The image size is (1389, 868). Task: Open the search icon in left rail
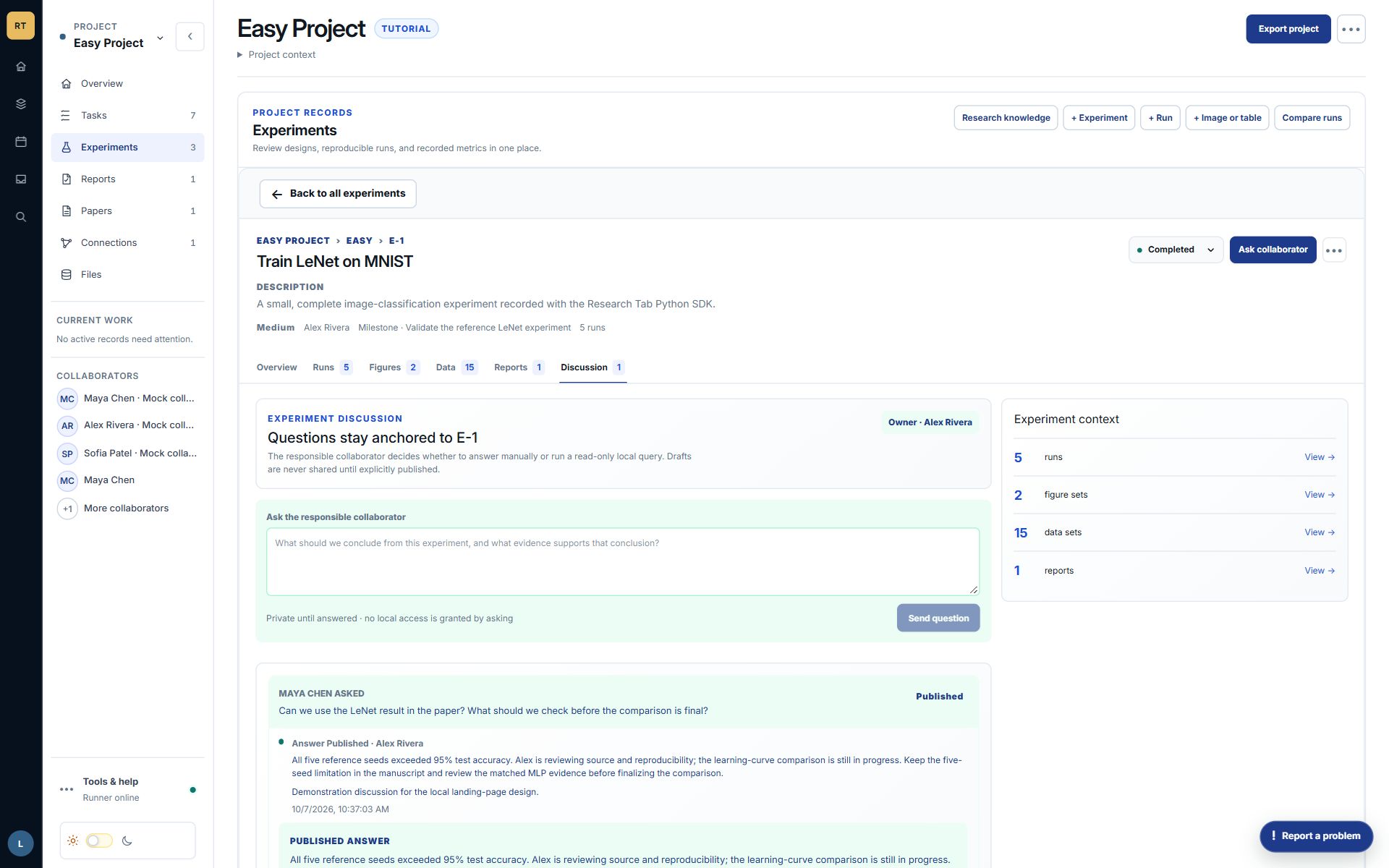(21, 217)
